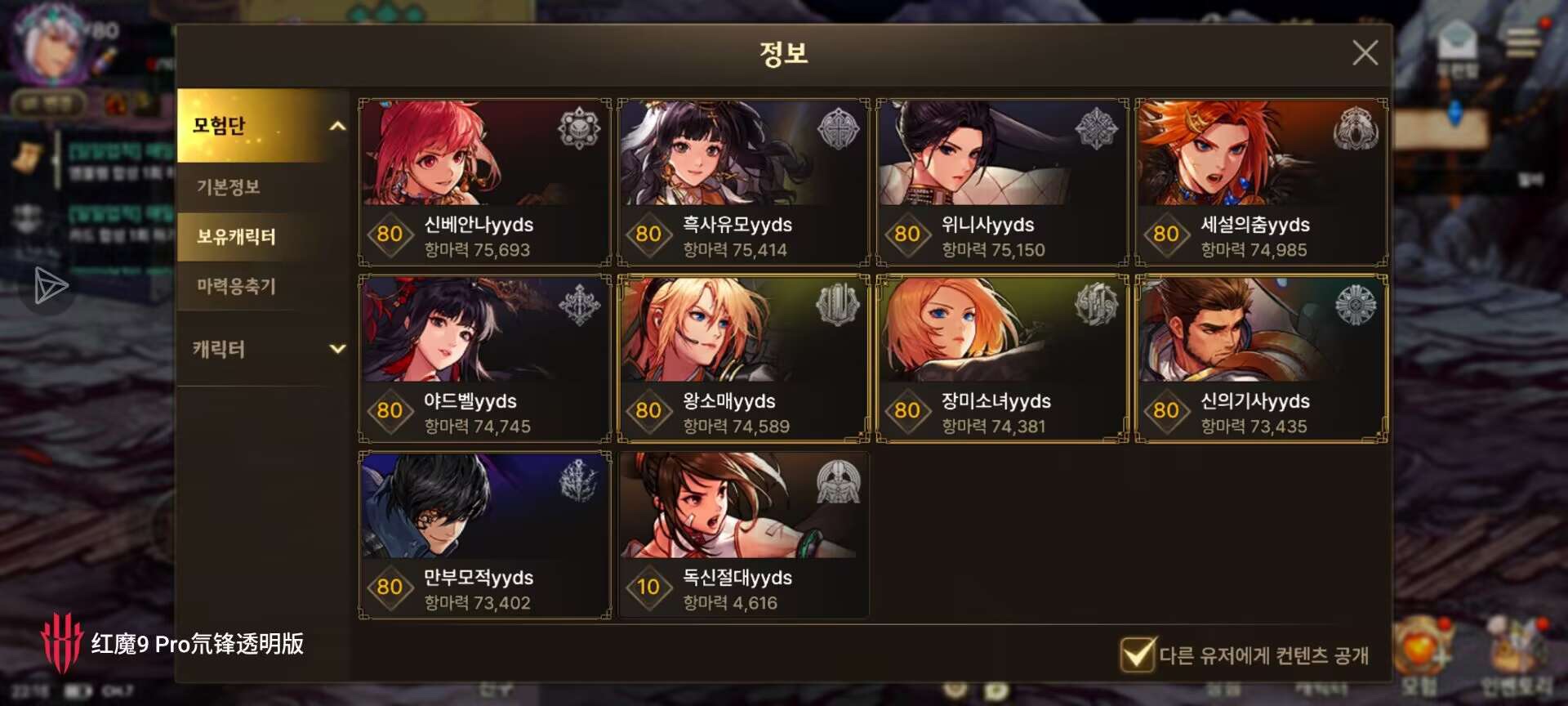
Task: Click class emblem on 독신절대yyds card
Action: 838,481
